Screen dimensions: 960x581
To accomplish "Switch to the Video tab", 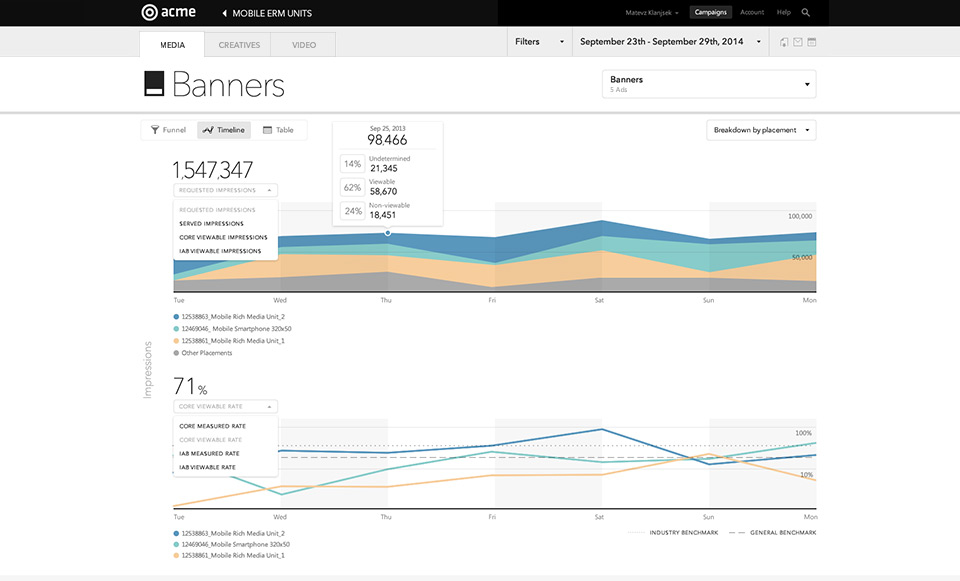I will (304, 45).
